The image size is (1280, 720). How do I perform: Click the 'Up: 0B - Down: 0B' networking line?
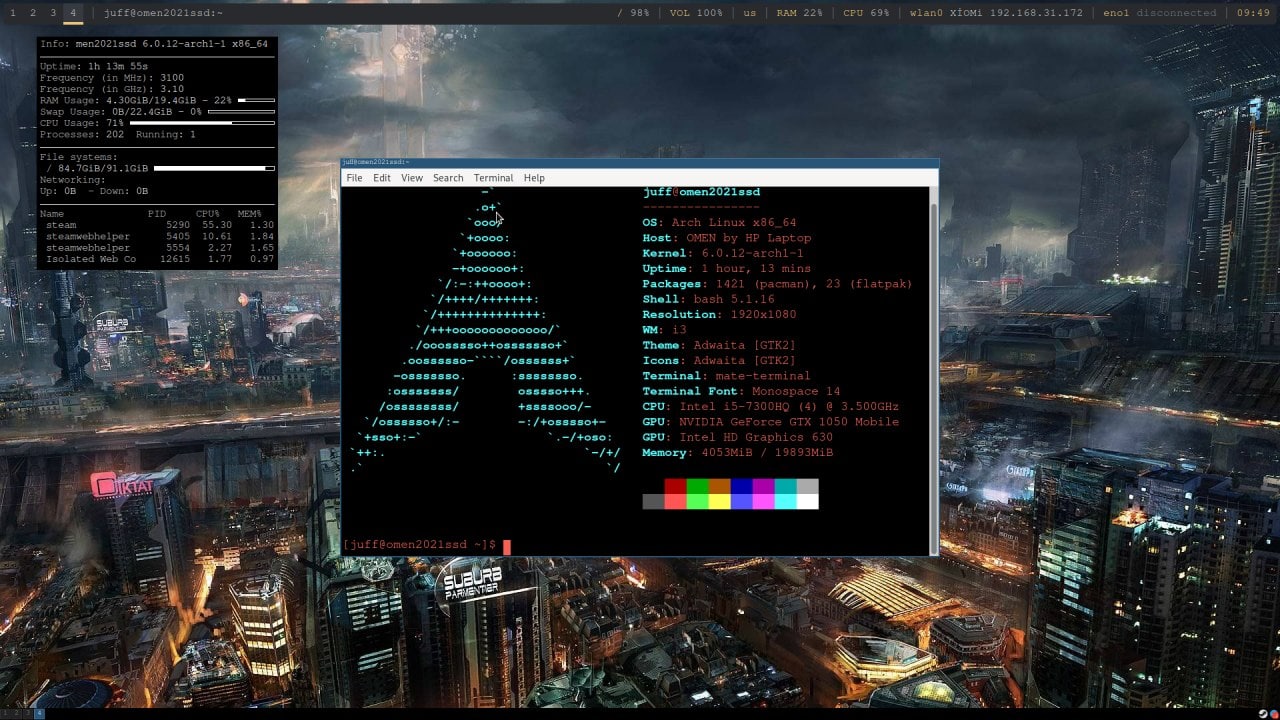[94, 191]
